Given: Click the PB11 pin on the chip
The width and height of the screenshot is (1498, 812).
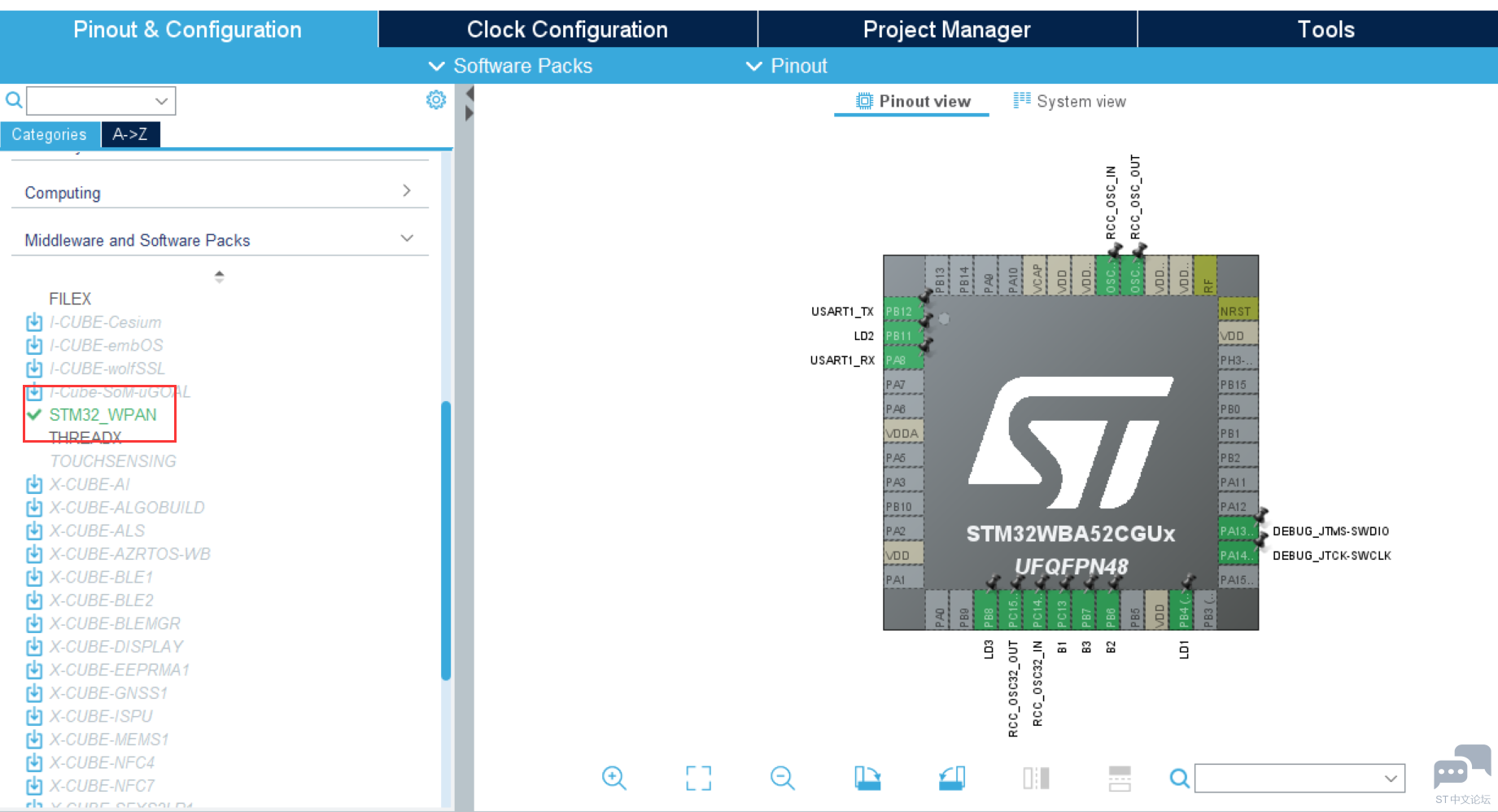Looking at the screenshot, I should click(903, 336).
